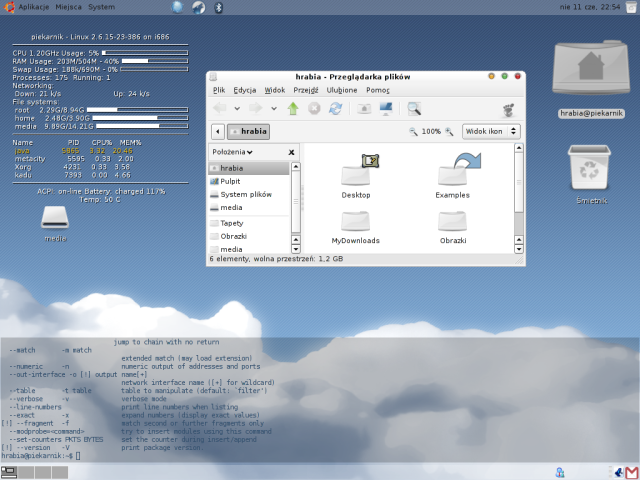Viewport: 640px width, 480px height.
Task: Click the trash applet in top panel
Action: pyautogui.click(x=631, y=7)
